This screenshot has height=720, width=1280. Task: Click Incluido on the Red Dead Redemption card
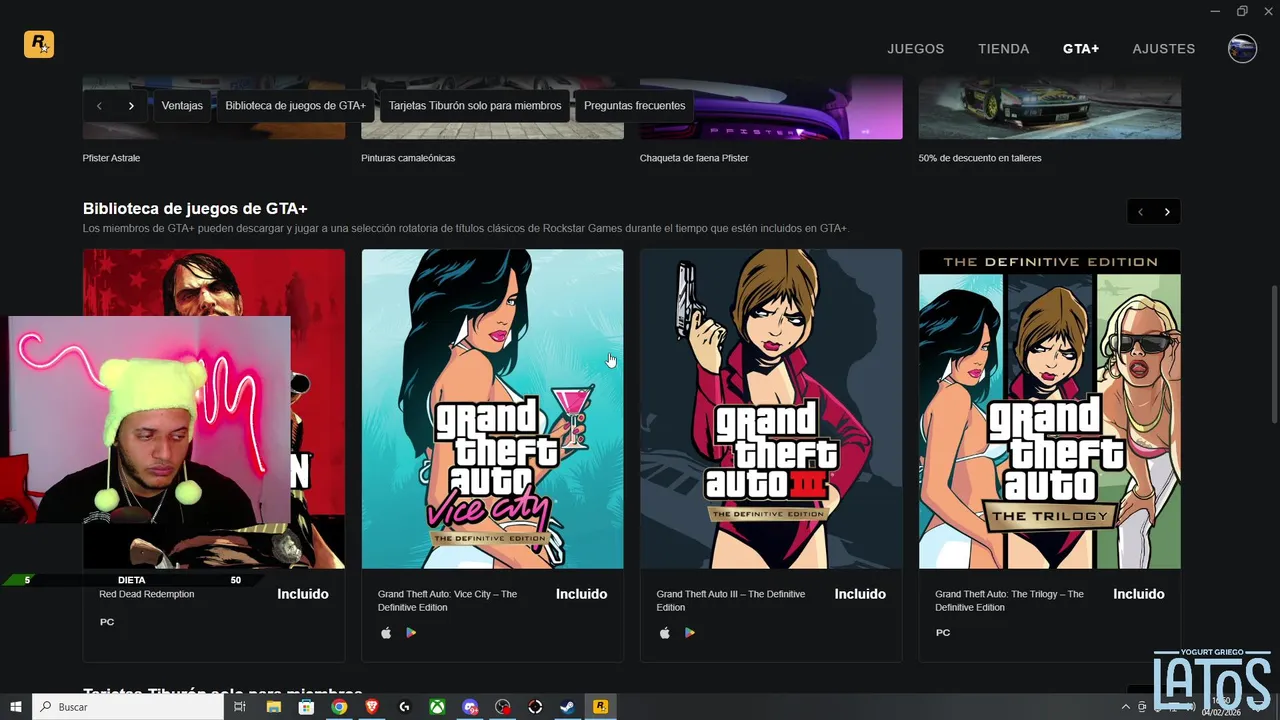(x=303, y=594)
